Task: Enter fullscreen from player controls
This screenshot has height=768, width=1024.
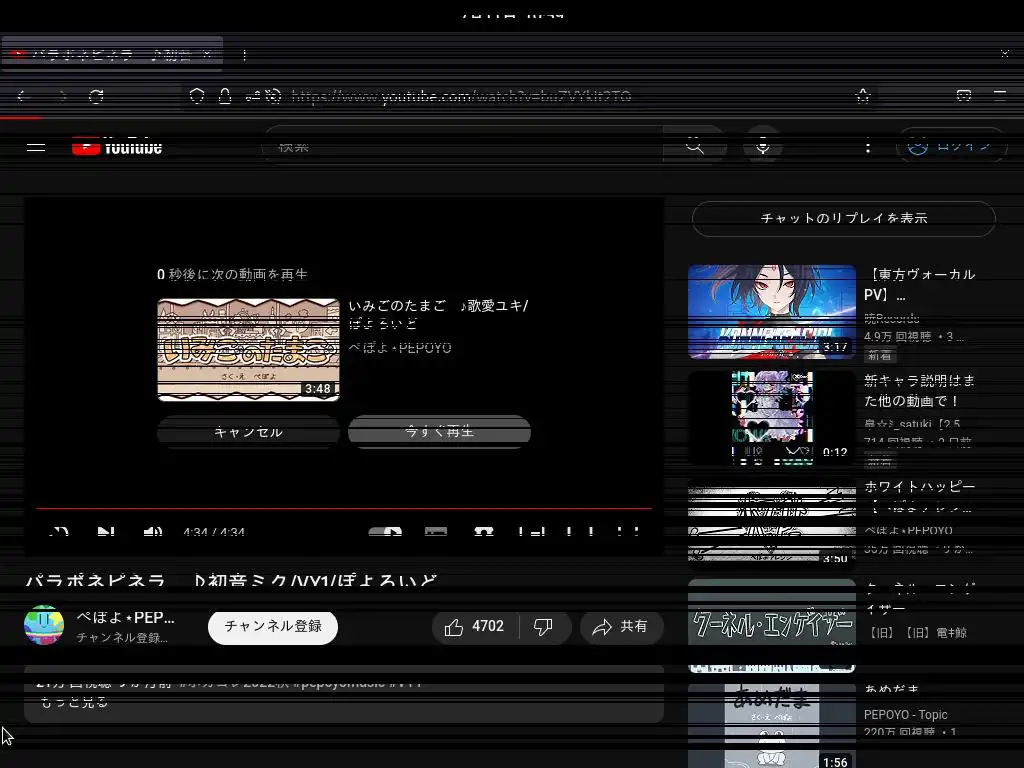Action: coord(628,532)
